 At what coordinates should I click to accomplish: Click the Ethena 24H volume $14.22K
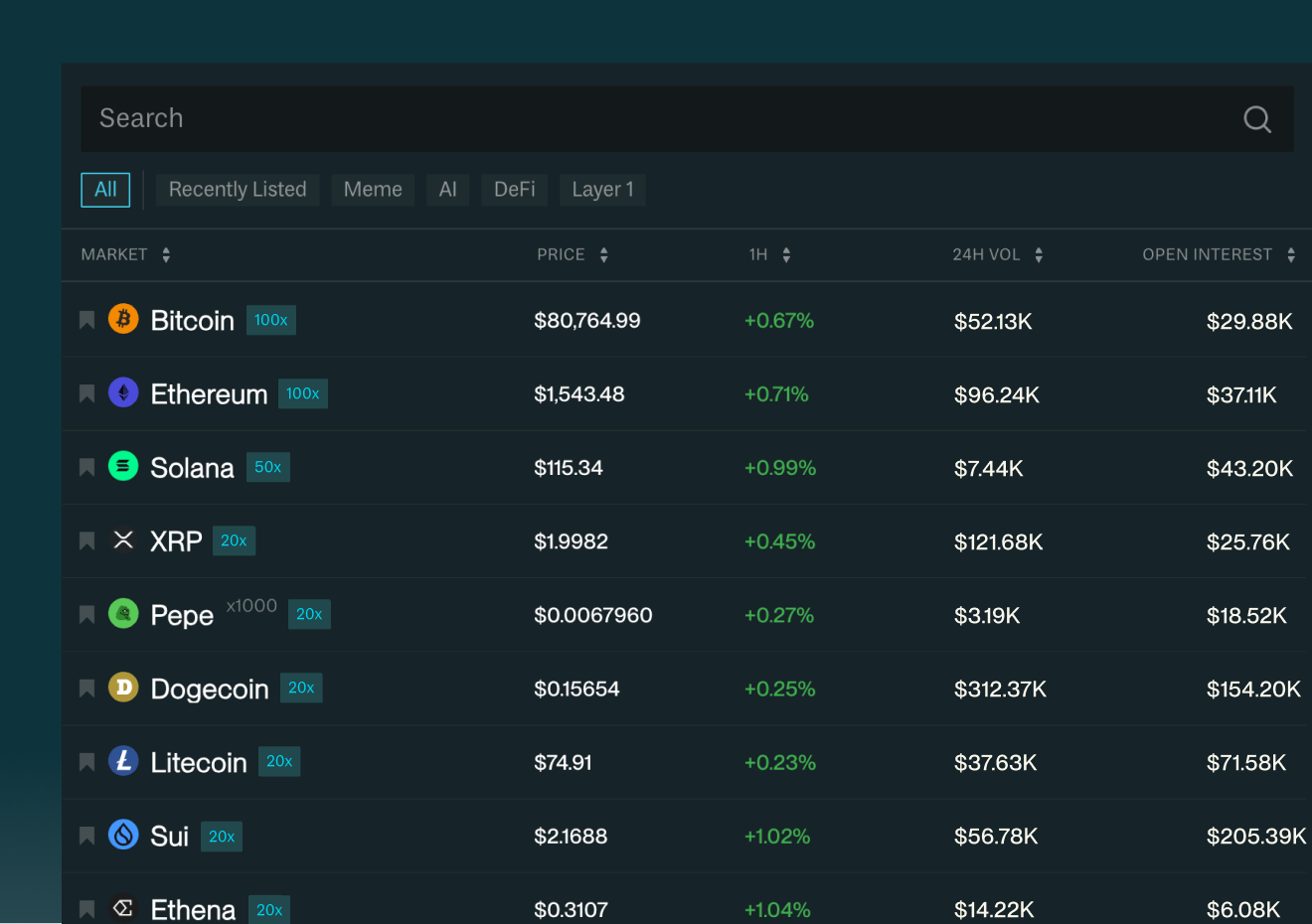pos(994,910)
